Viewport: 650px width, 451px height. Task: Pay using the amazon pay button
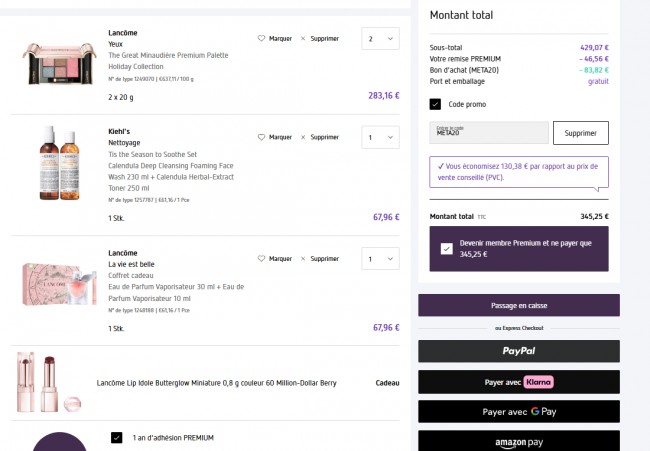click(x=519, y=441)
